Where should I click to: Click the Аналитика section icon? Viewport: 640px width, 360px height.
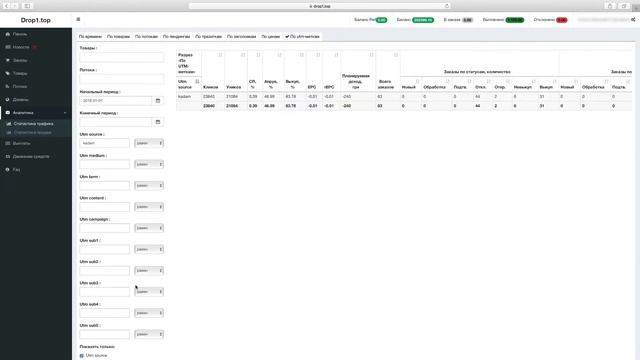click(7, 113)
